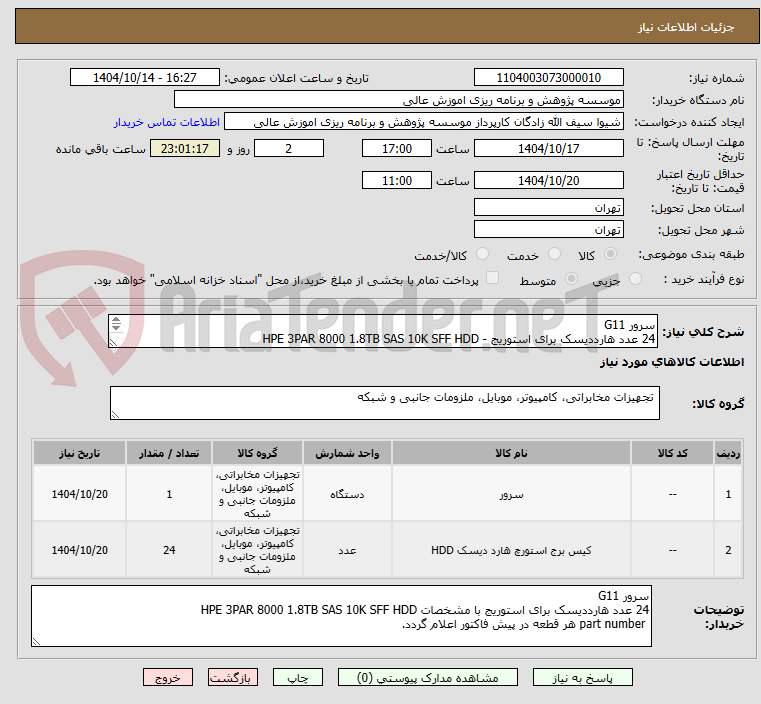Click the توضیحات خریدار text area

pyautogui.click(x=341, y=616)
